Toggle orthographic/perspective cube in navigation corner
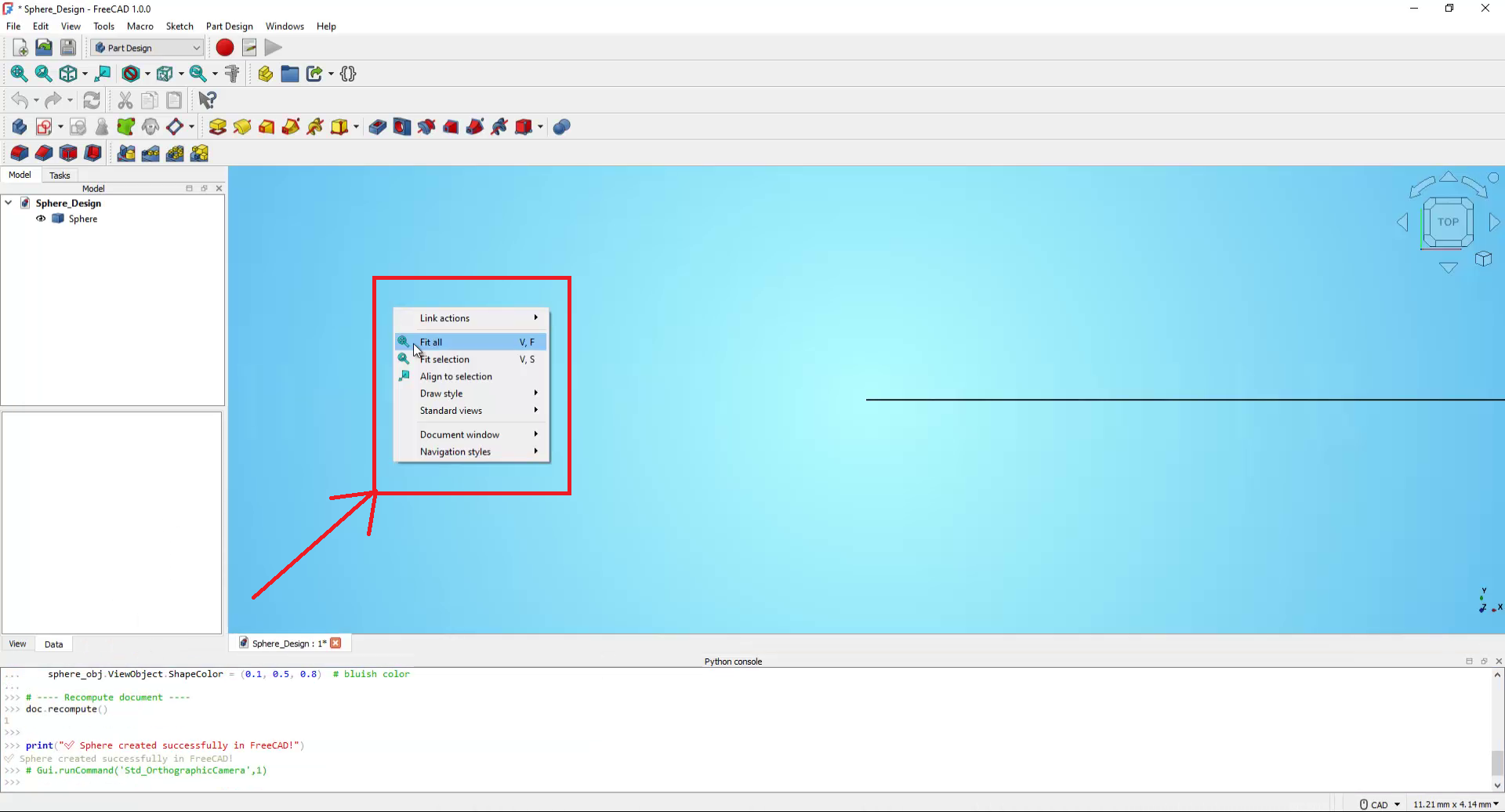The height and width of the screenshot is (812, 1505). click(1483, 259)
